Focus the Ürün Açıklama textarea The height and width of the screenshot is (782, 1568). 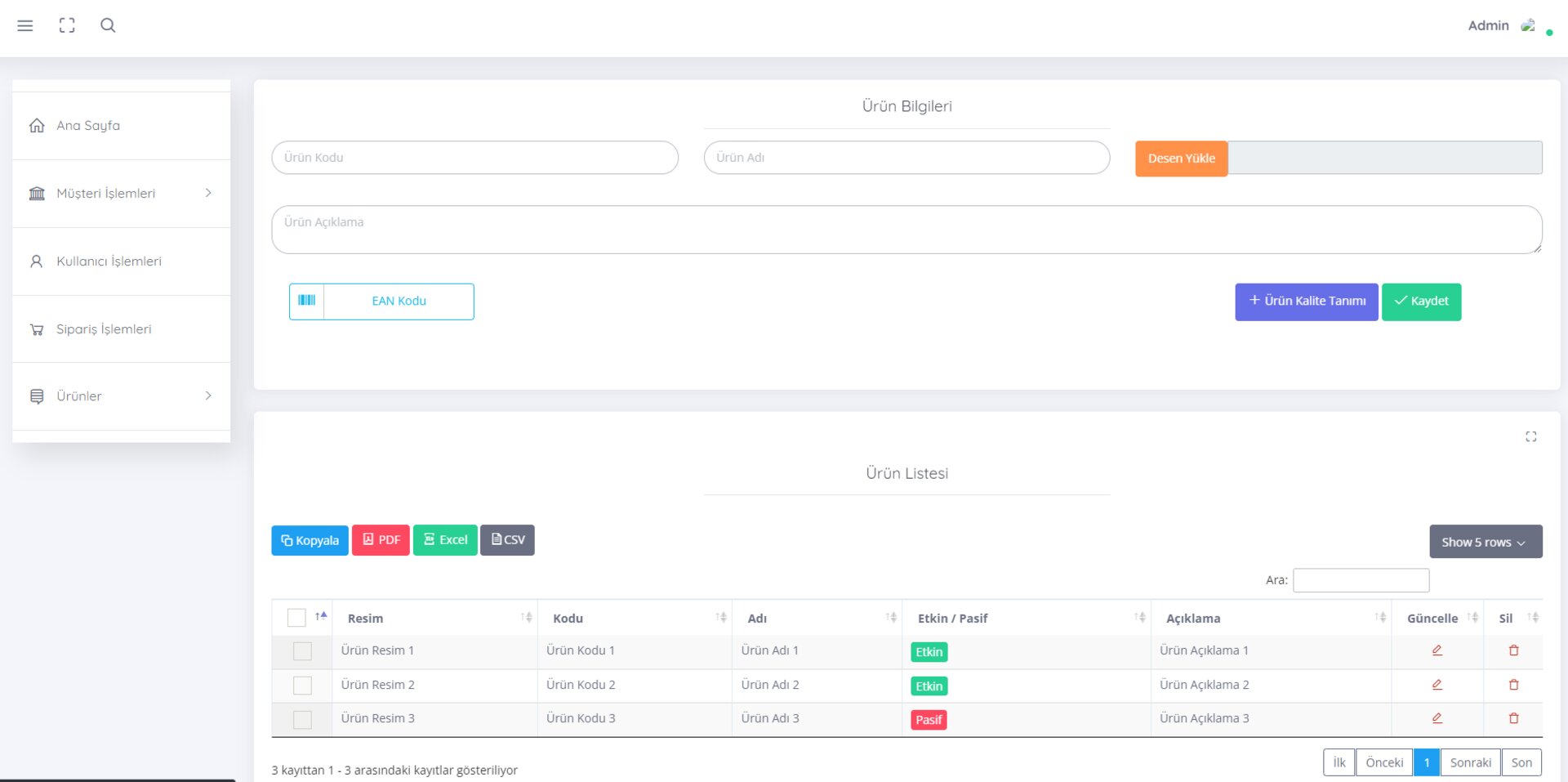[906, 230]
